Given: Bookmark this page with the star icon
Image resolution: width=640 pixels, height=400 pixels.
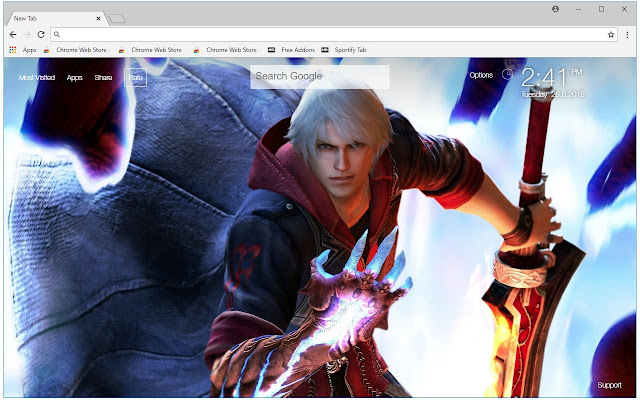Looking at the screenshot, I should [x=611, y=35].
